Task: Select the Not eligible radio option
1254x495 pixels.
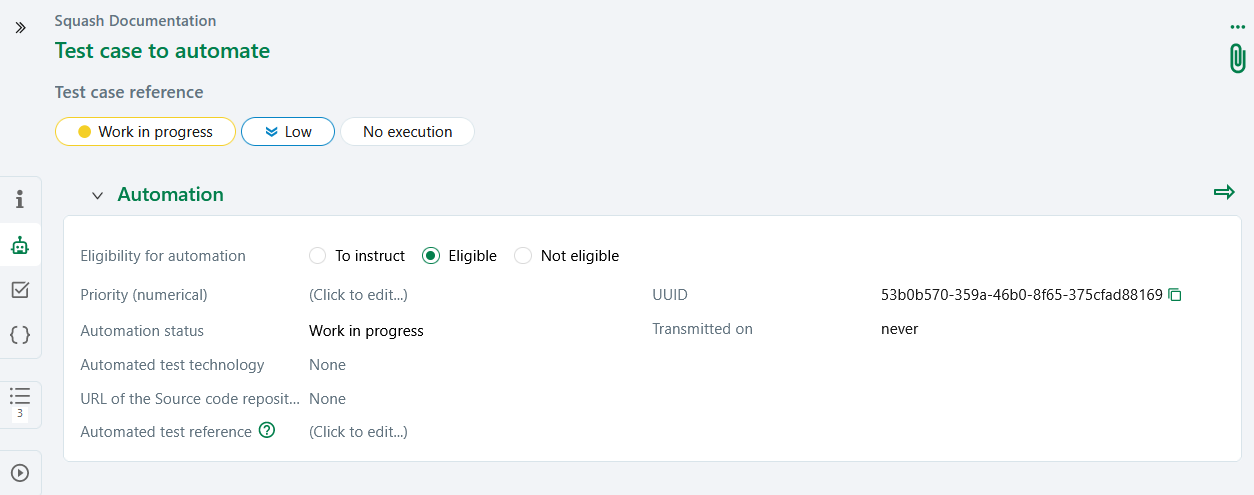Action: [523, 256]
